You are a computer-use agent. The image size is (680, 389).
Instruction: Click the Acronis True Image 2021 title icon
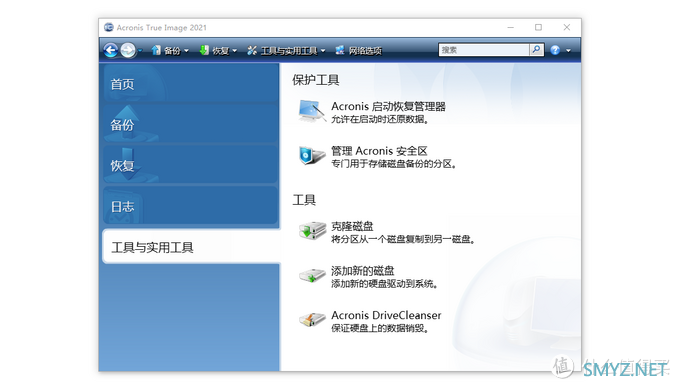coord(108,27)
